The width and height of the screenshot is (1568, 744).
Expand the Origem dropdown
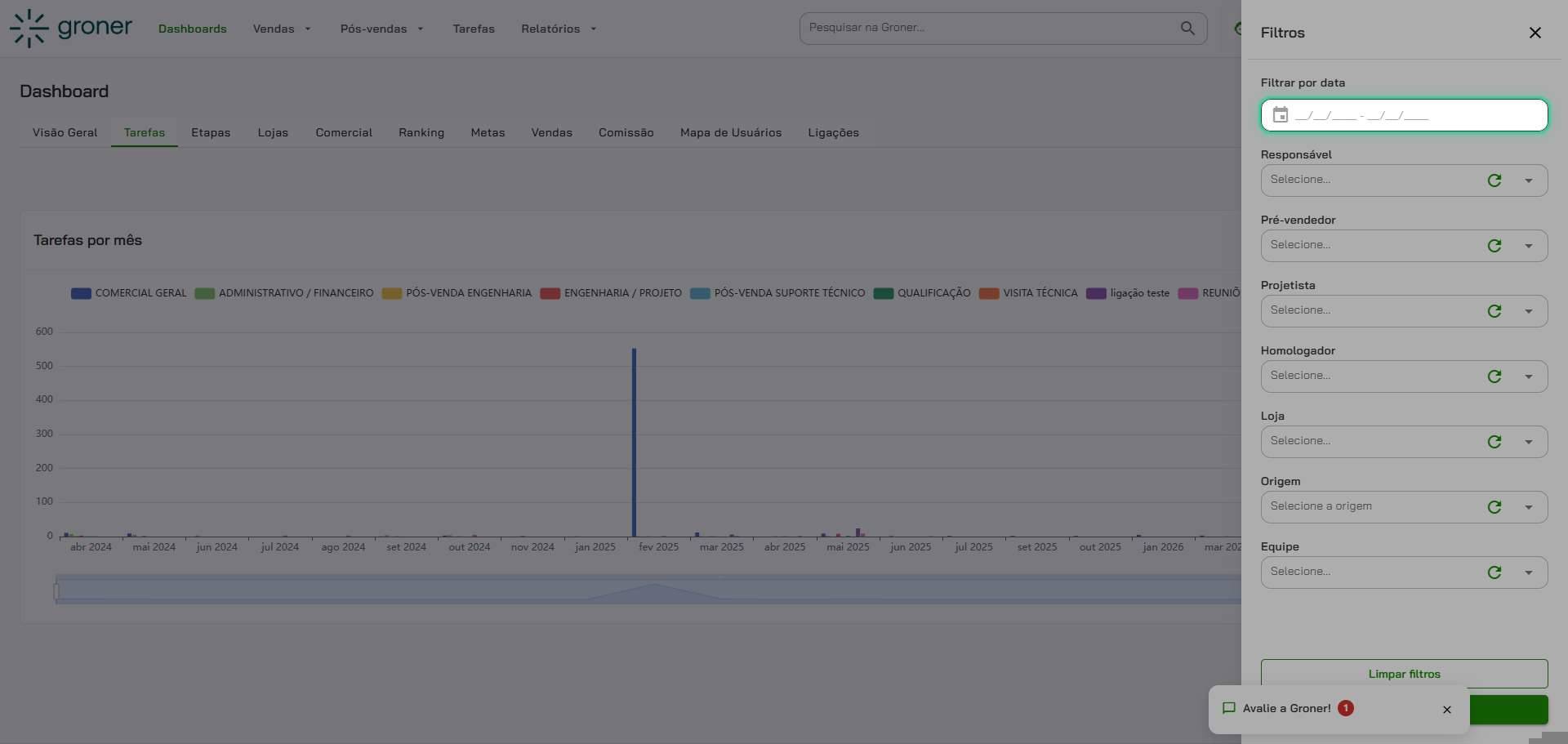[x=1528, y=507]
